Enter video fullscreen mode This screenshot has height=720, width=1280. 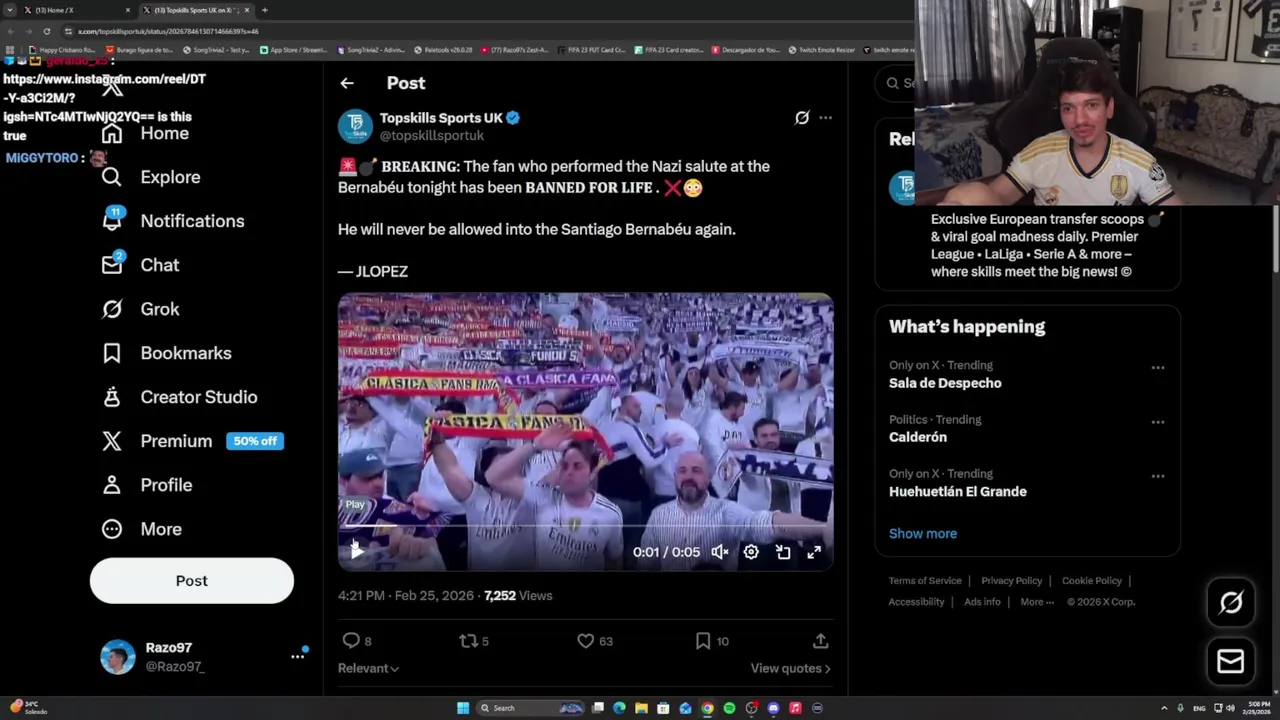pos(814,552)
